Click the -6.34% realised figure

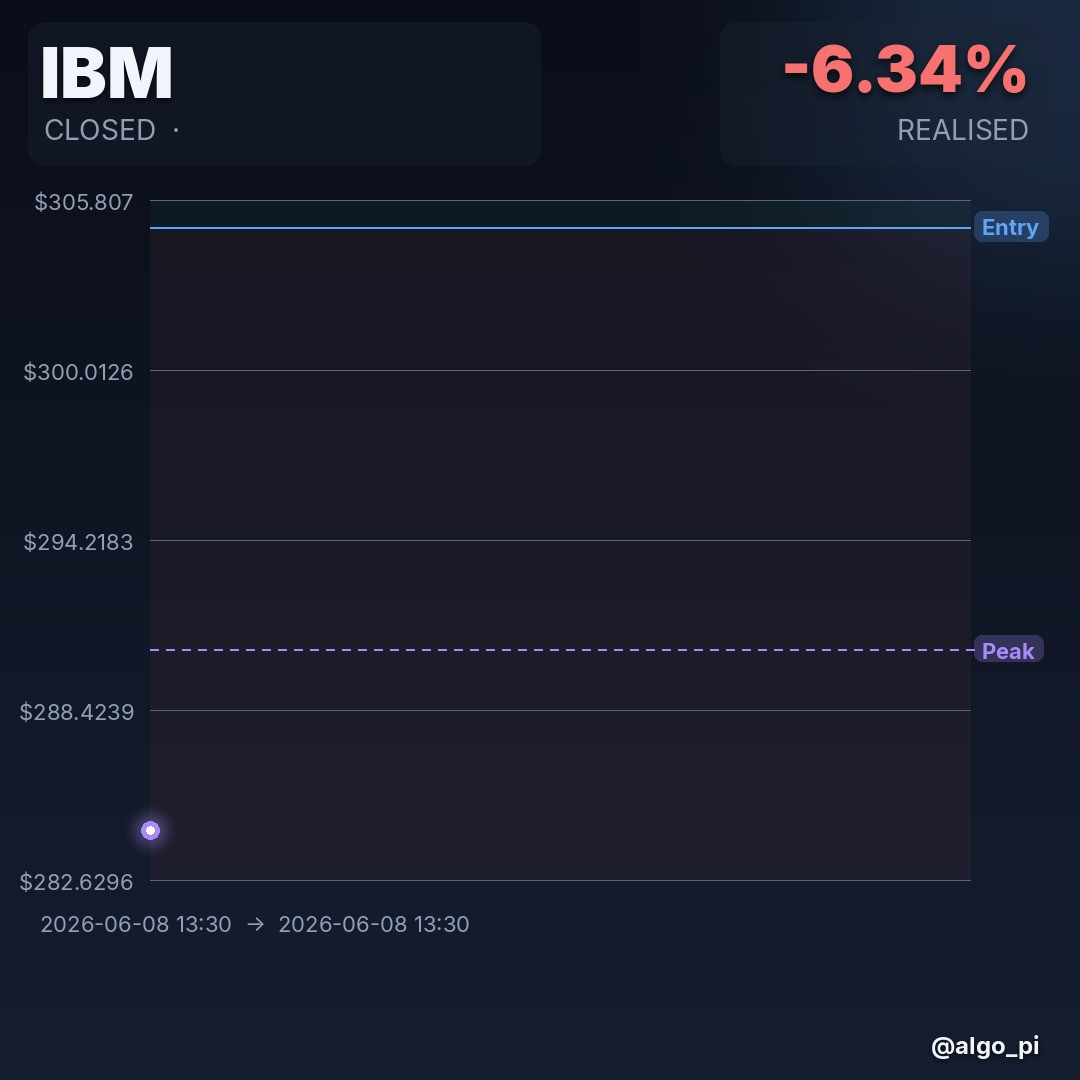coord(905,69)
